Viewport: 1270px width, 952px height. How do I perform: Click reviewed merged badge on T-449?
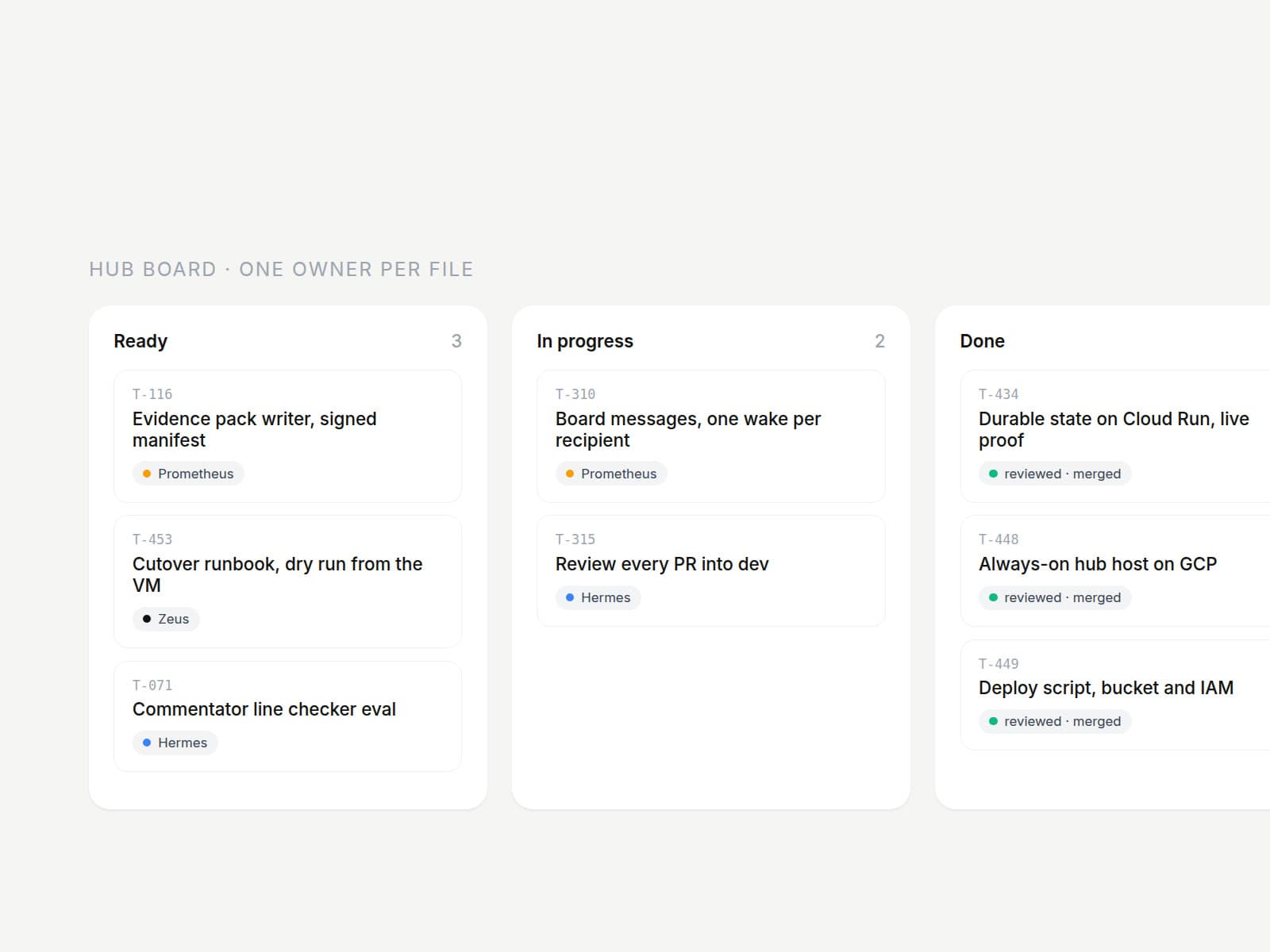click(1055, 721)
